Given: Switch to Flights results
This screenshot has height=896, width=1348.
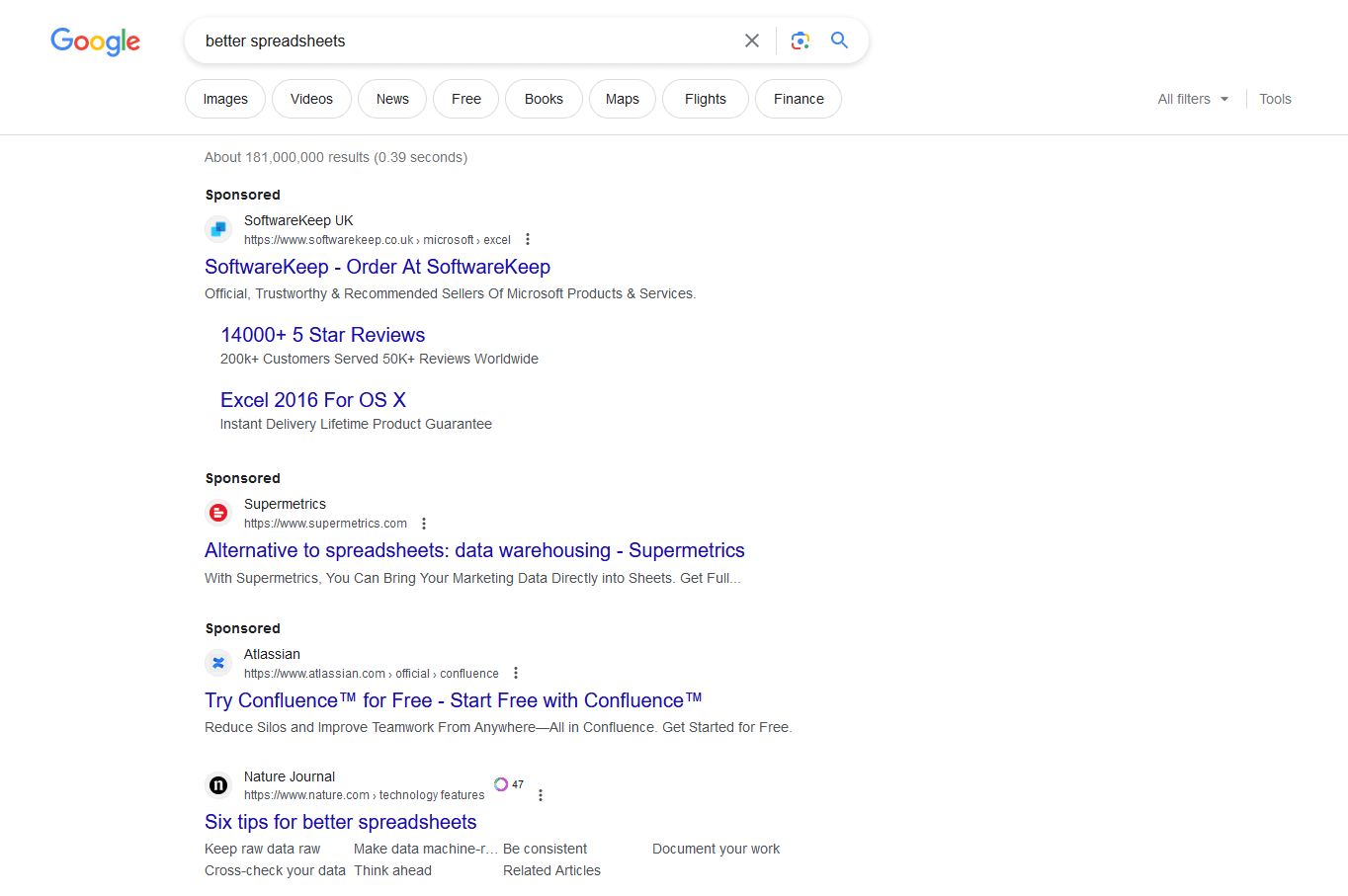Looking at the screenshot, I should point(706,99).
